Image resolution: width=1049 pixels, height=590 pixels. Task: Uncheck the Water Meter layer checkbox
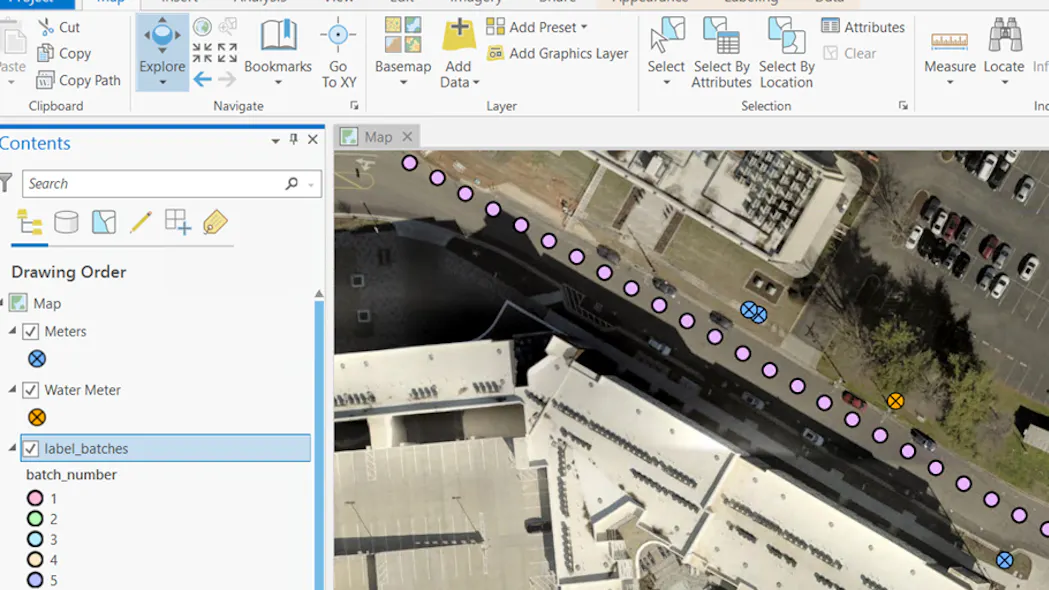point(31,390)
